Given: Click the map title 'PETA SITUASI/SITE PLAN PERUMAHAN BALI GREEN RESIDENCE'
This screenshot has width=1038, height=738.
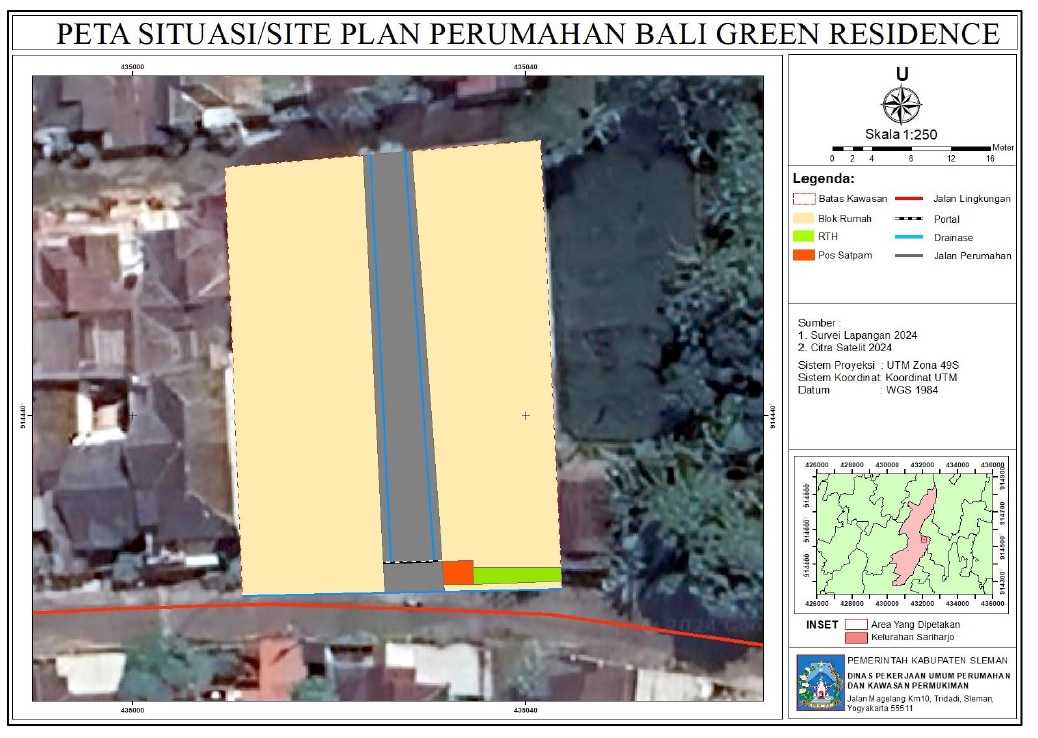Looking at the screenshot, I should coord(528,33).
